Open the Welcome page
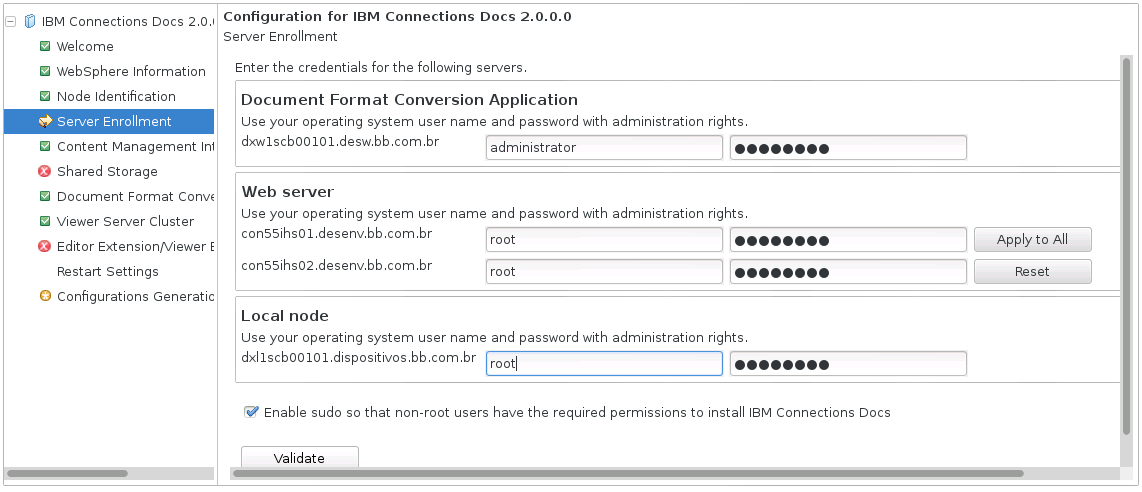Image resolution: width=1142 pixels, height=492 pixels. point(85,47)
